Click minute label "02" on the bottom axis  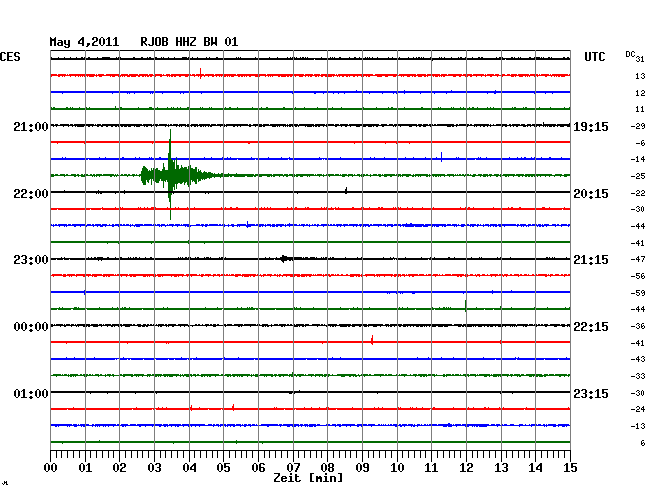pyautogui.click(x=119, y=468)
